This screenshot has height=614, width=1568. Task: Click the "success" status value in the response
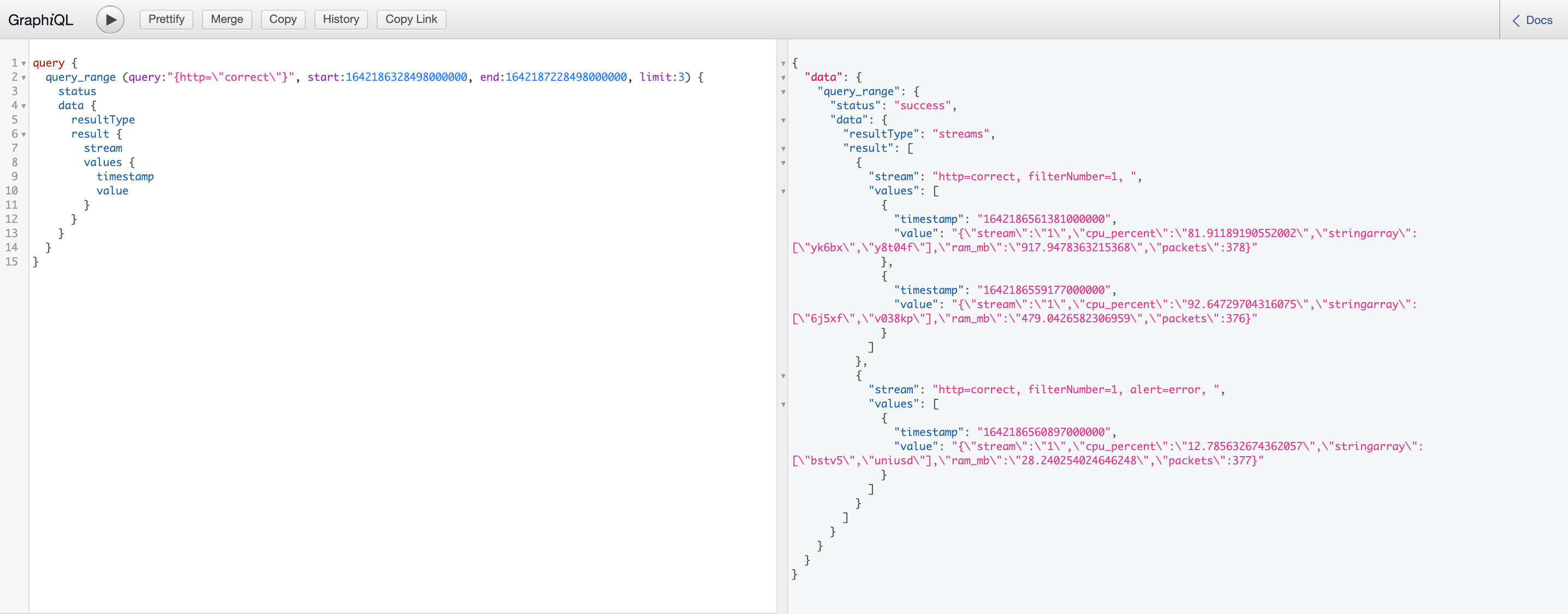pyautogui.click(x=922, y=105)
